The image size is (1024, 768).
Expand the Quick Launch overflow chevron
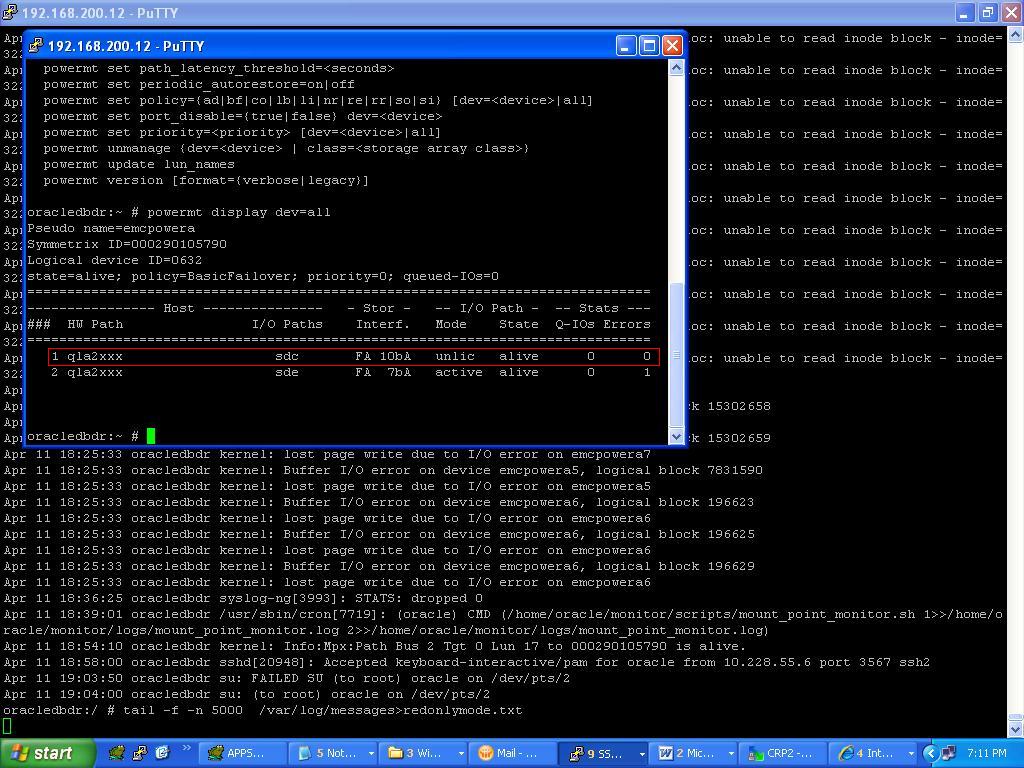(x=186, y=748)
